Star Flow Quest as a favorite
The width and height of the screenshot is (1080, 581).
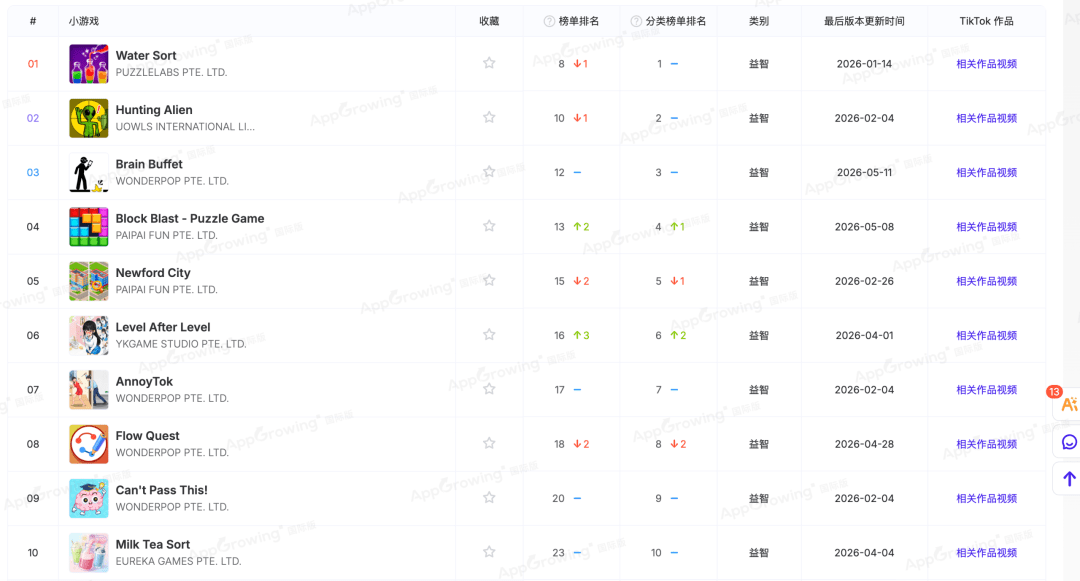(489, 443)
